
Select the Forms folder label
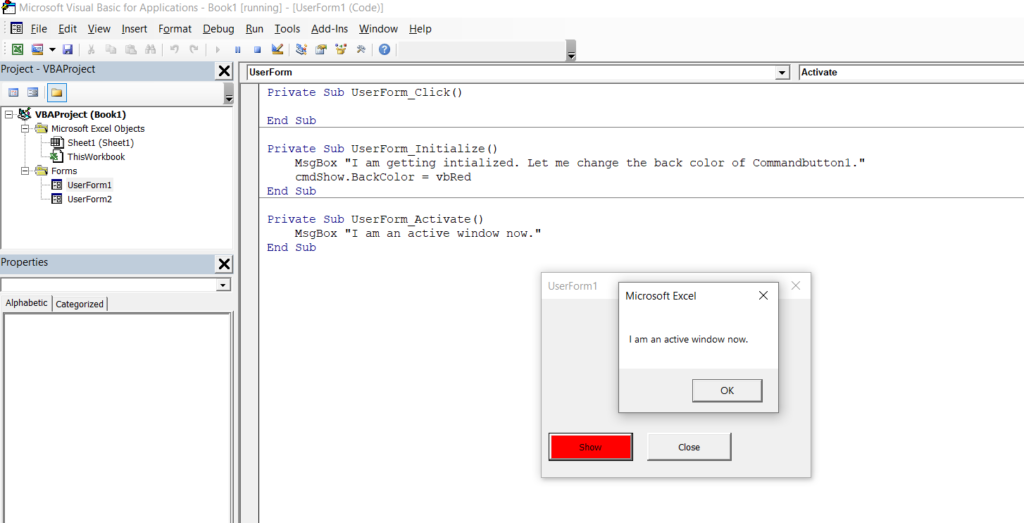point(64,171)
